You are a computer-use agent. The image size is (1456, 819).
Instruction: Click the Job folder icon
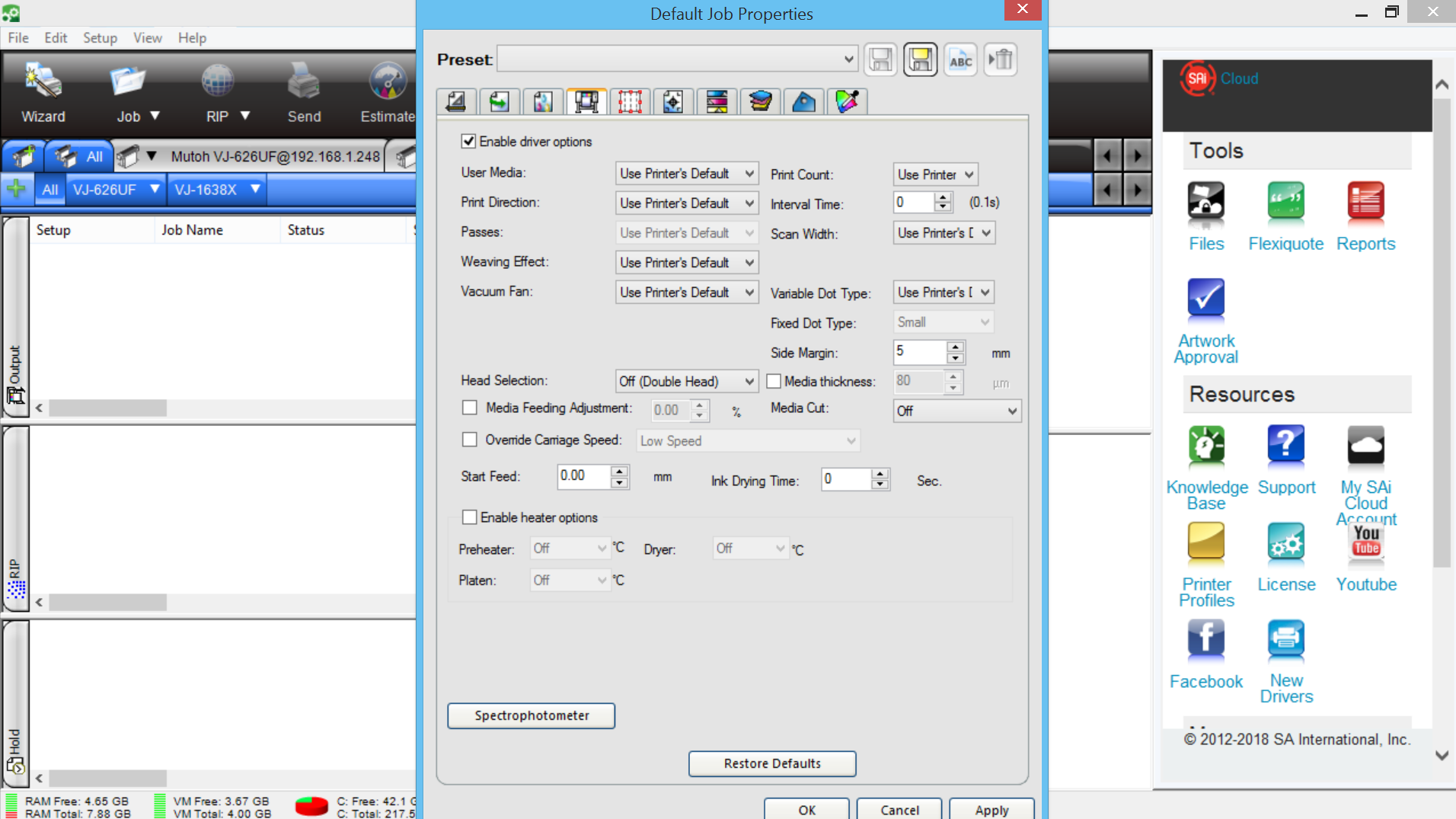pos(127,81)
